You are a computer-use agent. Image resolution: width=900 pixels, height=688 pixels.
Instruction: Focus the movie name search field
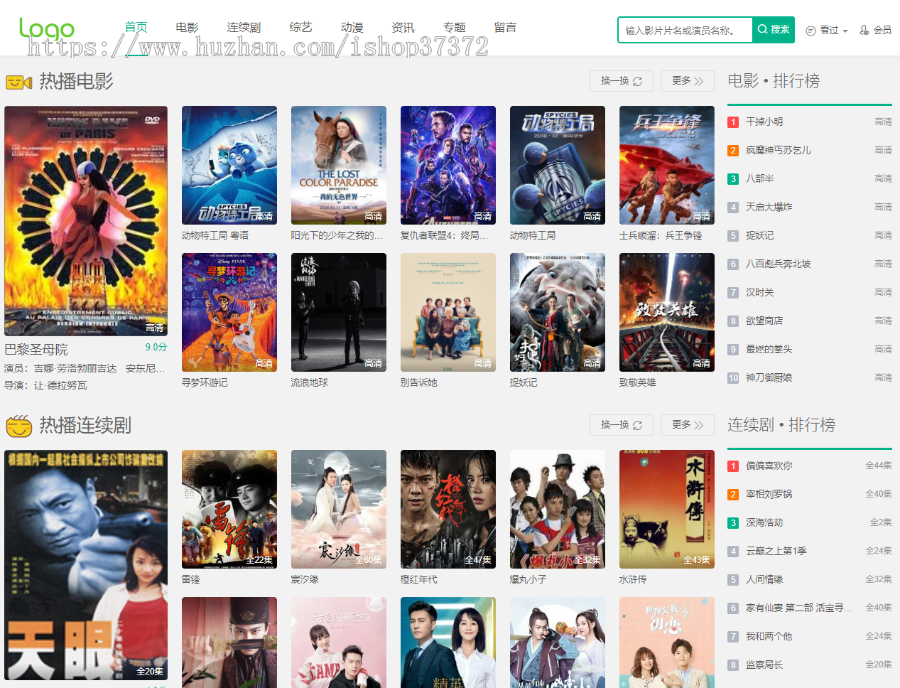click(x=685, y=30)
